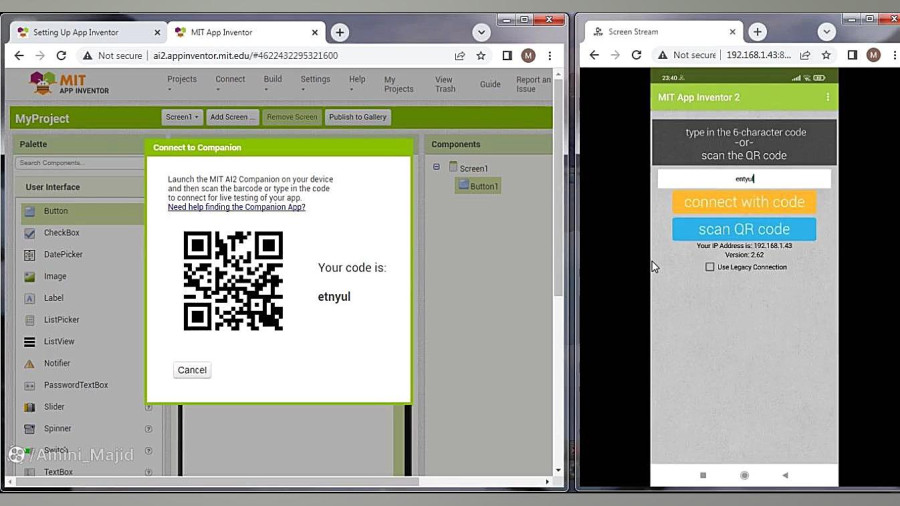Enable Use Legacy Connection checkbox
Screen dimensions: 900x506
[x=710, y=267]
